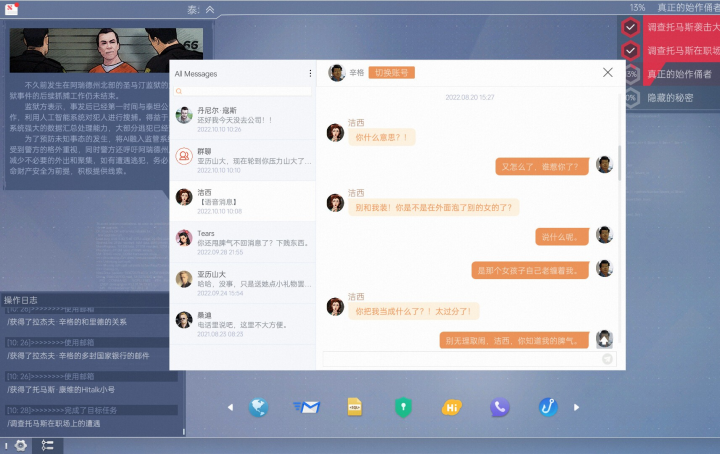Viewport: 720px width, 454px height.
Task: Click the settings gear in bottom bar
Action: [x=21, y=445]
